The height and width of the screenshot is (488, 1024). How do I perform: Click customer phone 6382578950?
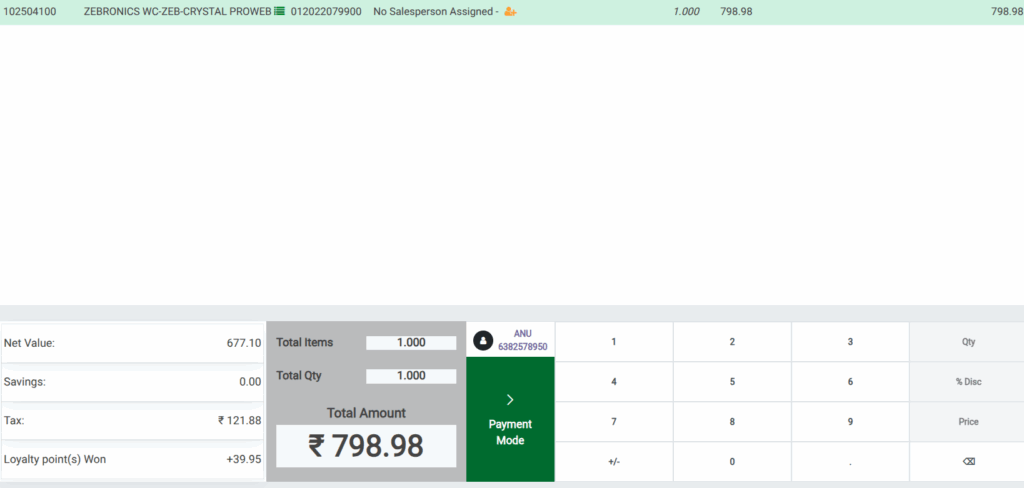522,347
